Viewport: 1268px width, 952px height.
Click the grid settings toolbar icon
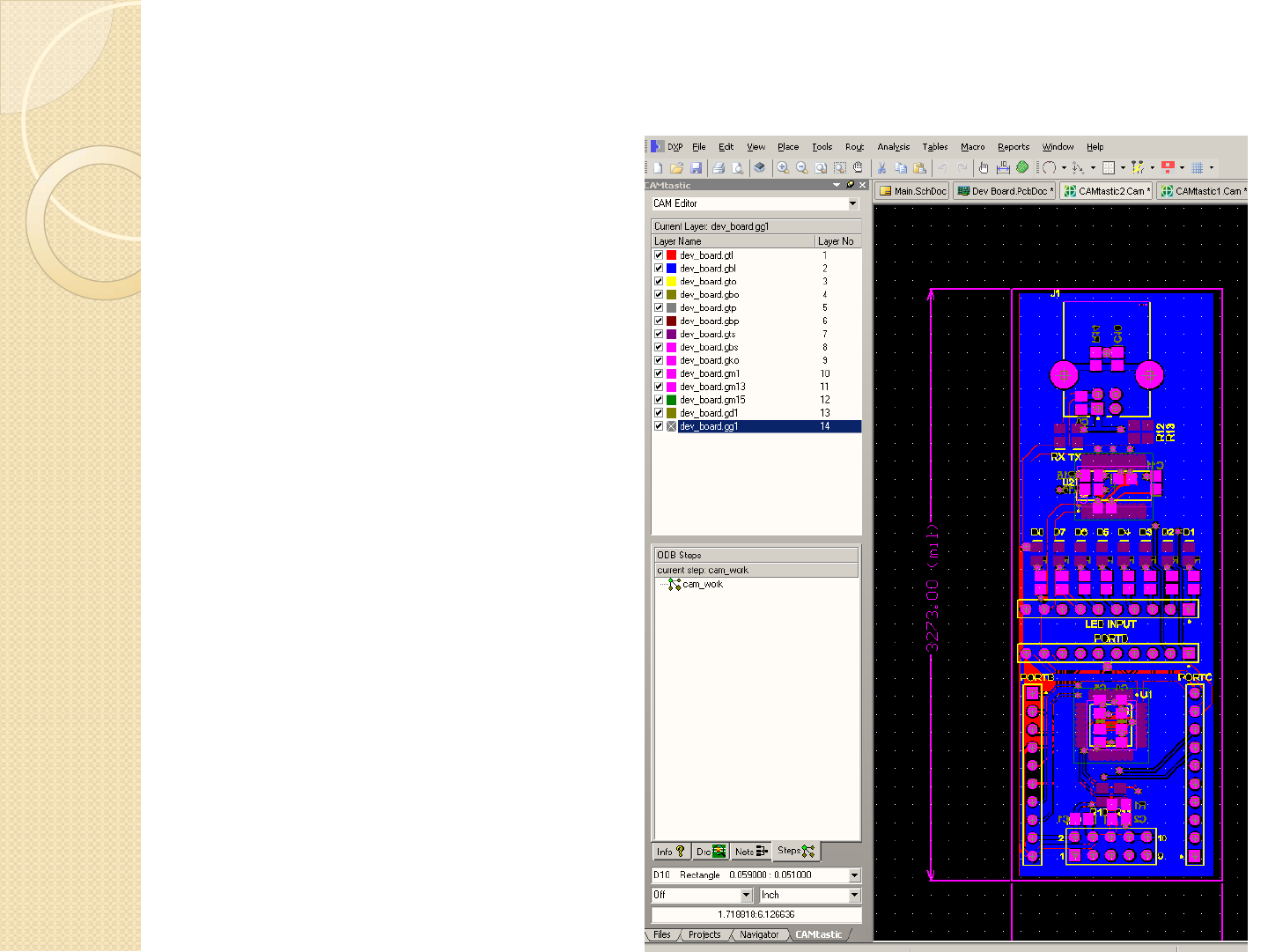(x=1198, y=167)
